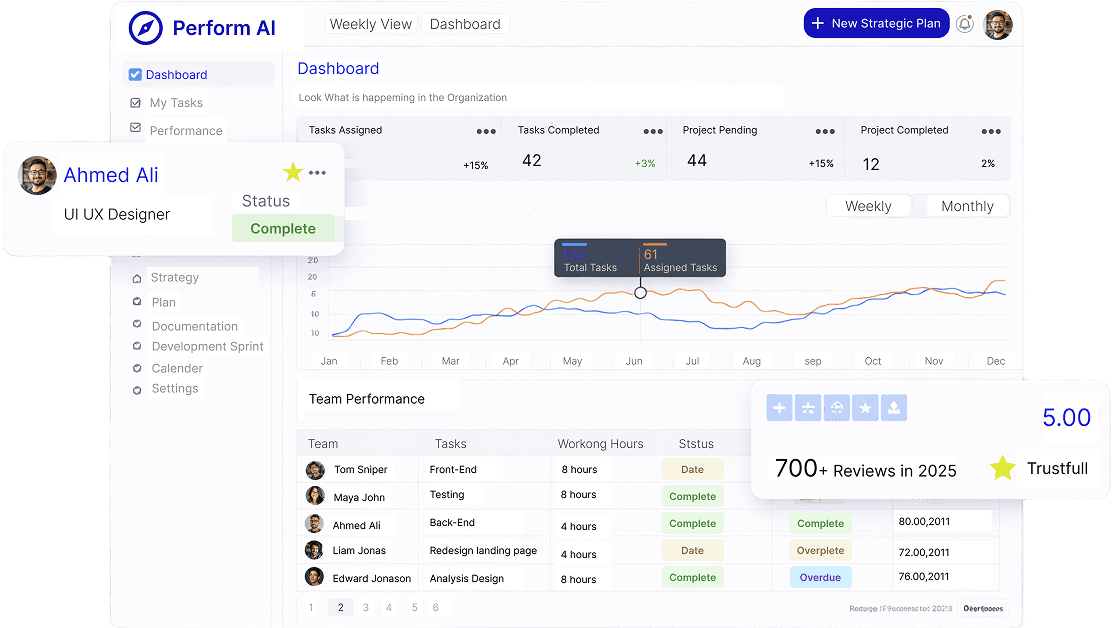Open the options menu on Tasks Assigned card
This screenshot has width=1113, height=628.
[x=485, y=131]
